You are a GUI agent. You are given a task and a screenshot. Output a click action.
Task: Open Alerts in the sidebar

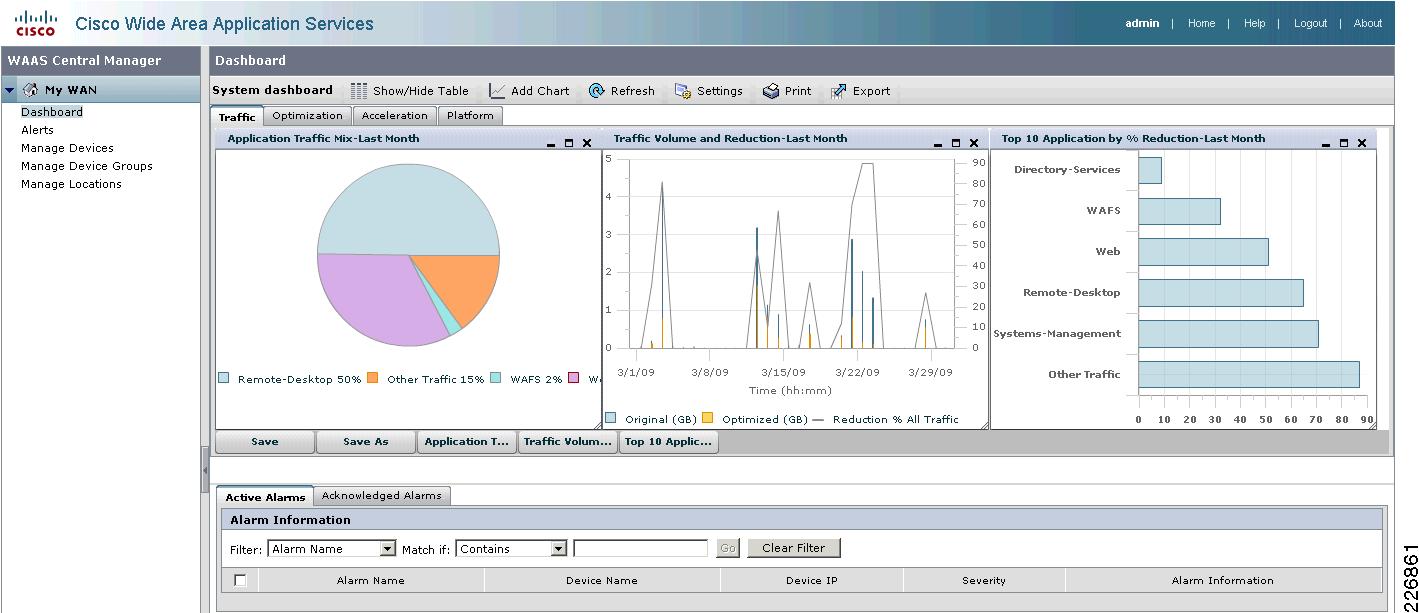[38, 130]
